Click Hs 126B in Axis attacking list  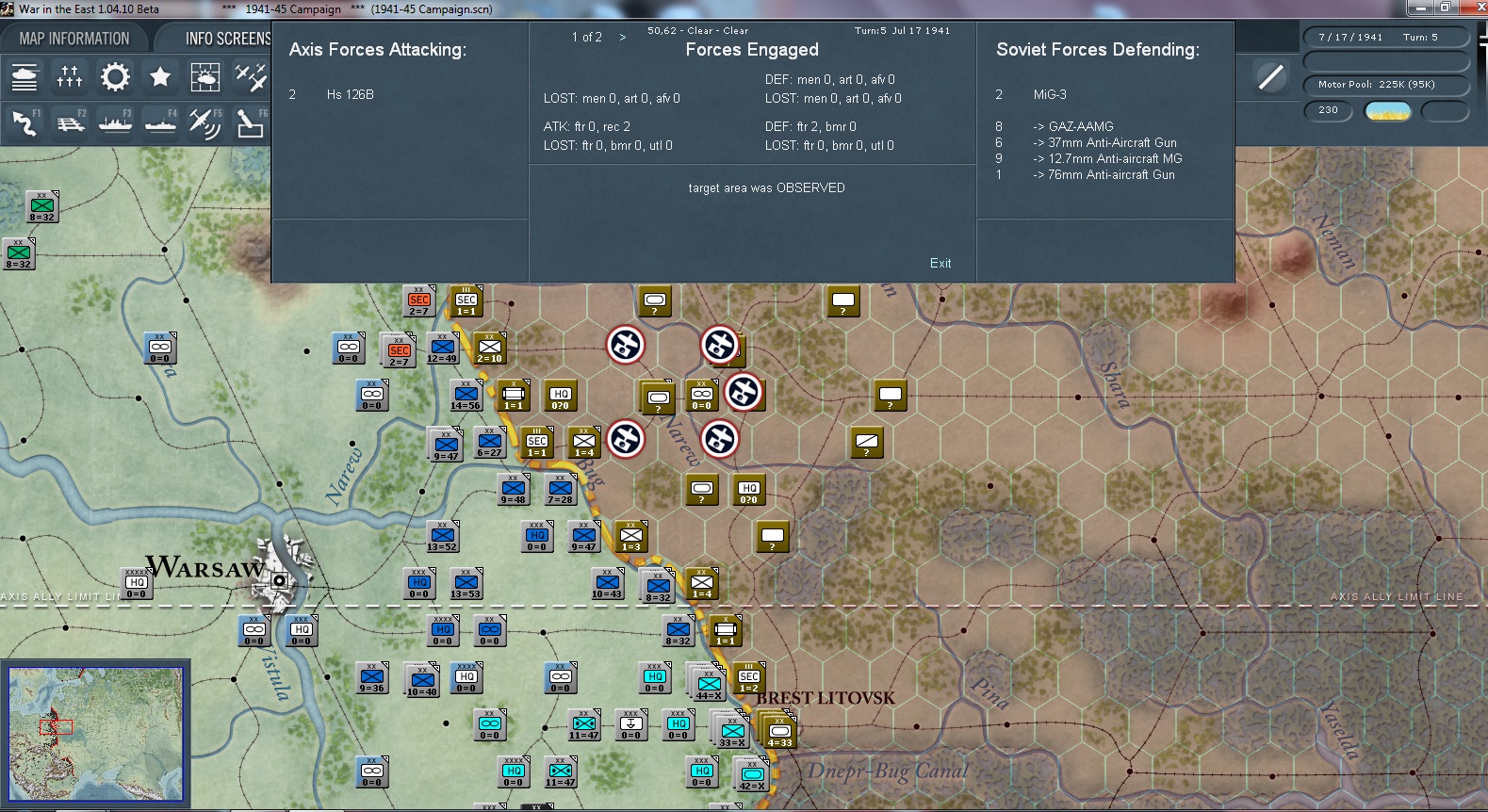(351, 94)
